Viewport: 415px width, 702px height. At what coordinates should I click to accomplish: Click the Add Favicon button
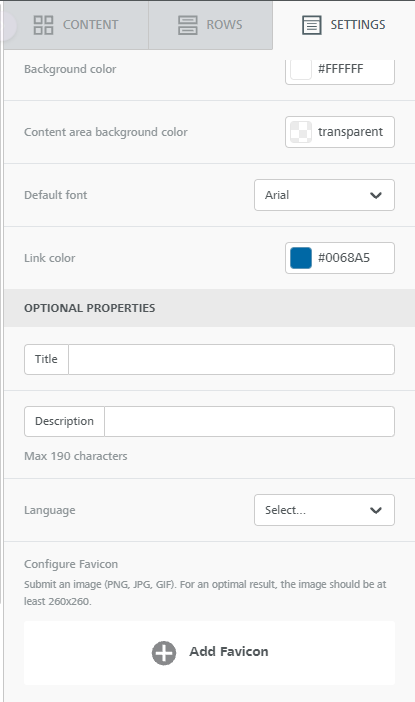(x=210, y=653)
